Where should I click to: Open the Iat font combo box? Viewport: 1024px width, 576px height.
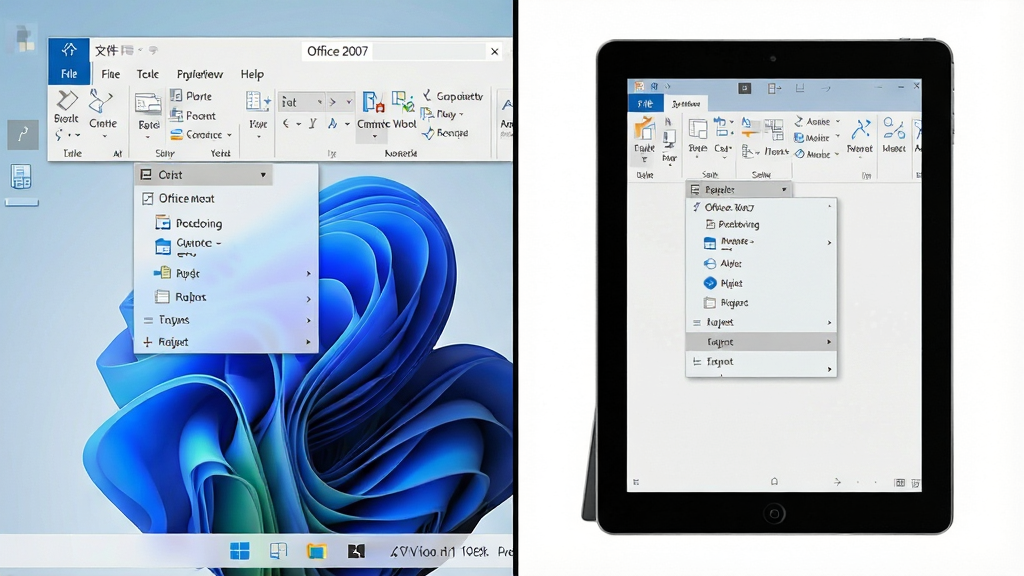(x=301, y=102)
